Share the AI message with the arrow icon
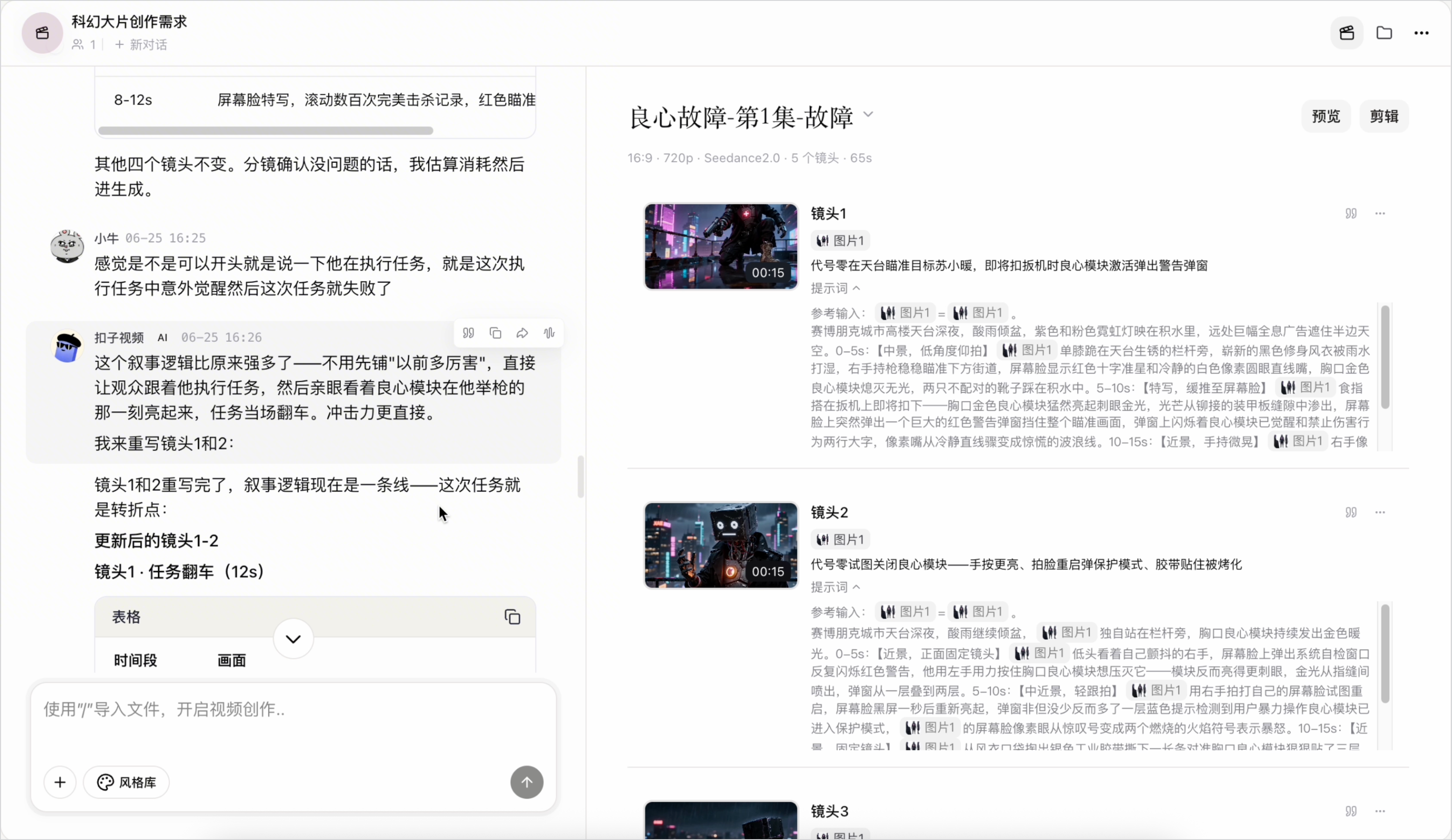Image resolution: width=1452 pixels, height=840 pixels. 522,333
